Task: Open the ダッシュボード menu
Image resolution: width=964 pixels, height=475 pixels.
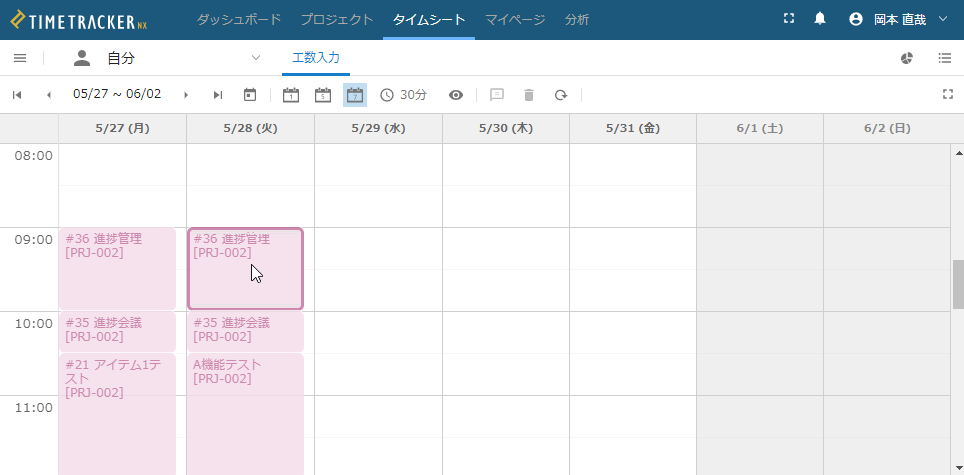Action: (238, 19)
